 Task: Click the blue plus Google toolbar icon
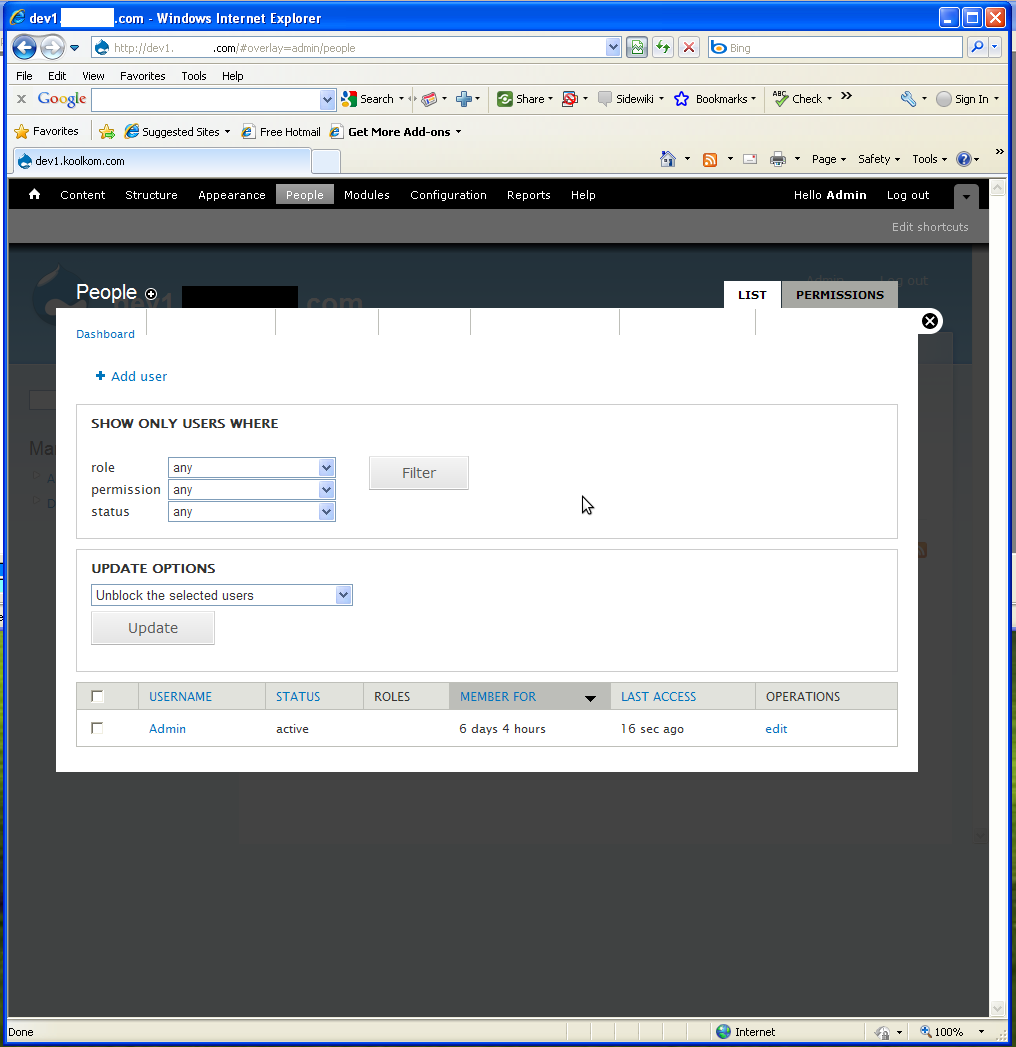coord(464,99)
